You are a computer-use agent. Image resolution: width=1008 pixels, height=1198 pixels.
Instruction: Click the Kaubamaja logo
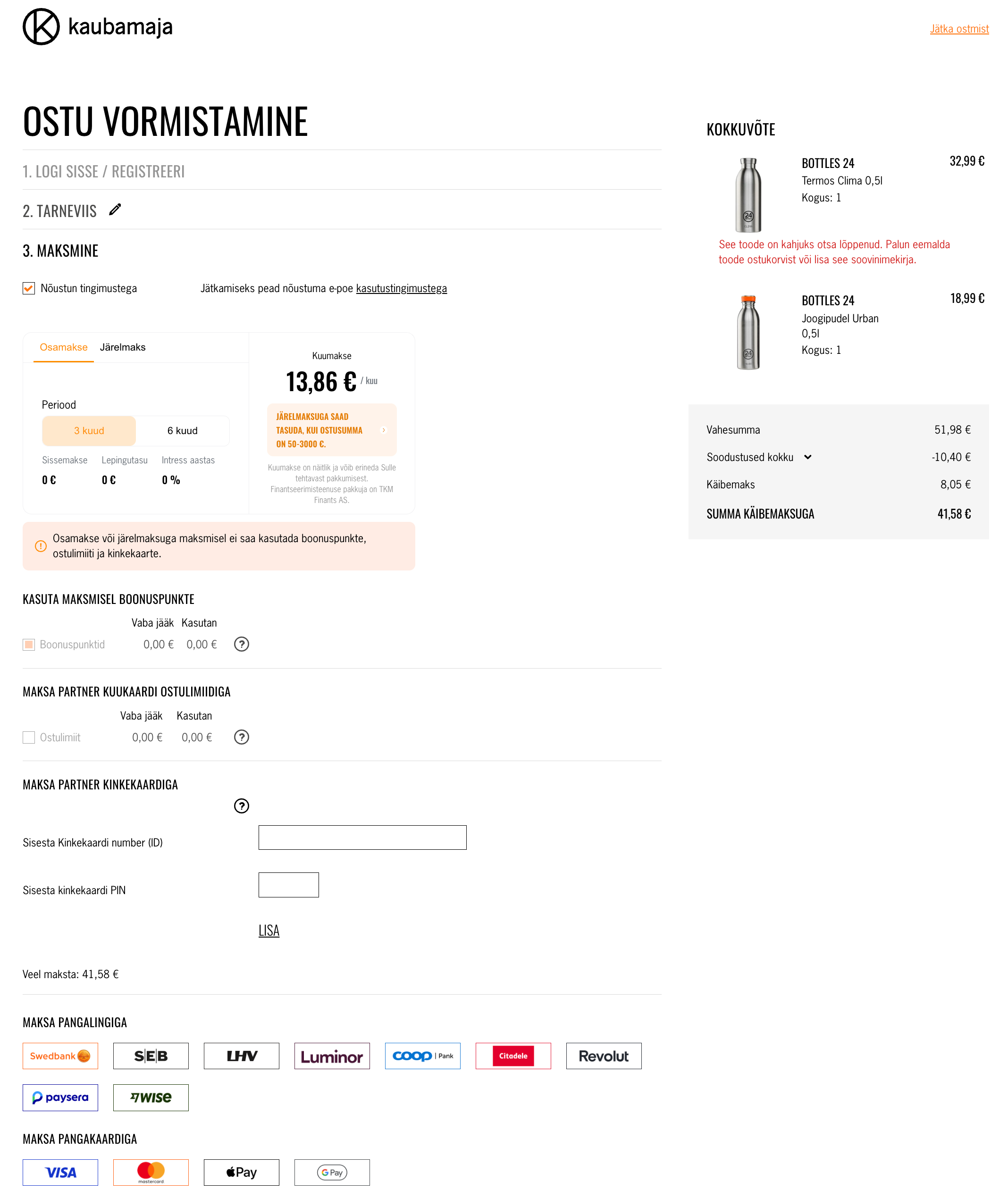[98, 27]
